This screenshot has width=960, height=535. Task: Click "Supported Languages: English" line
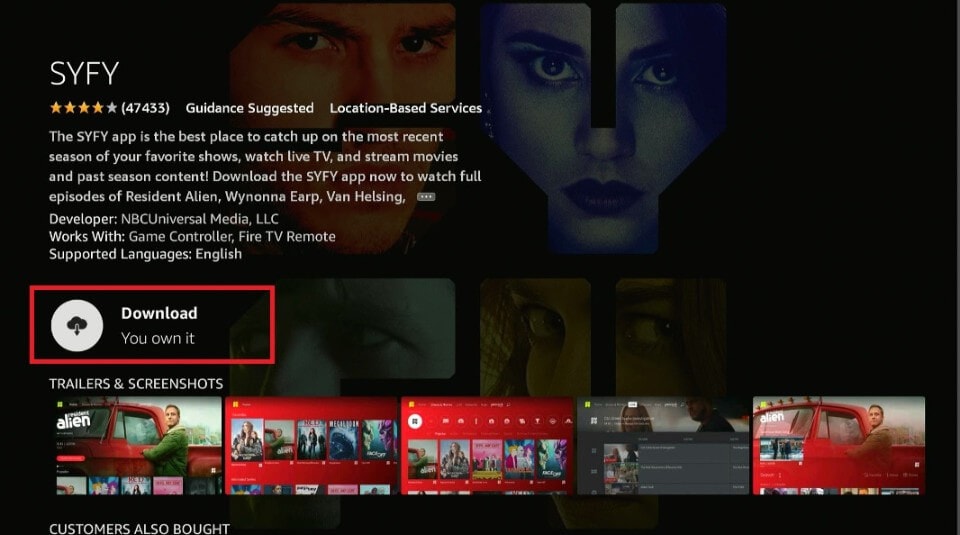(x=145, y=254)
